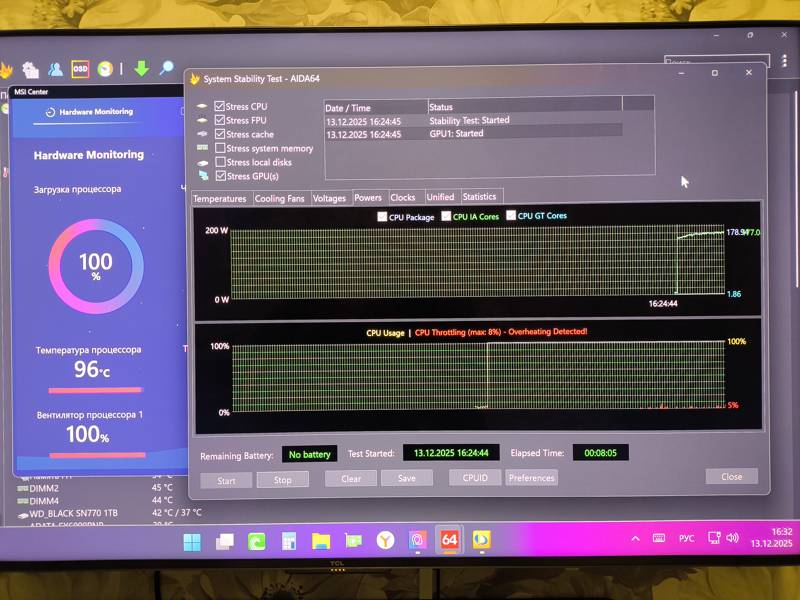Image resolution: width=800 pixels, height=600 pixels.
Task: Open the Yandex browser taskbar icon
Action: (385, 541)
